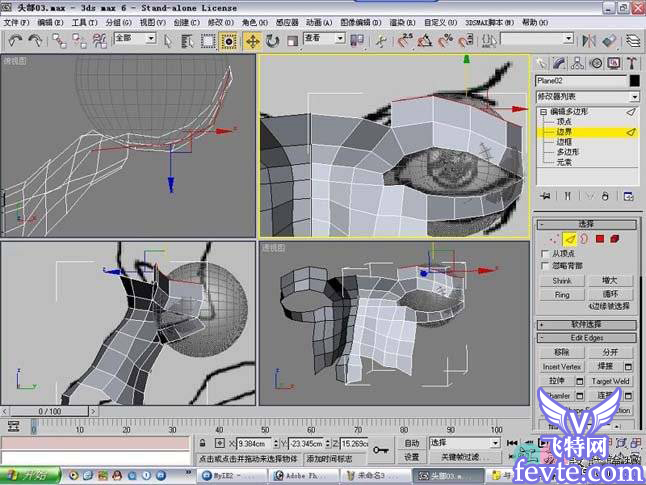Open the 创建(C) menu

[x=187, y=22]
